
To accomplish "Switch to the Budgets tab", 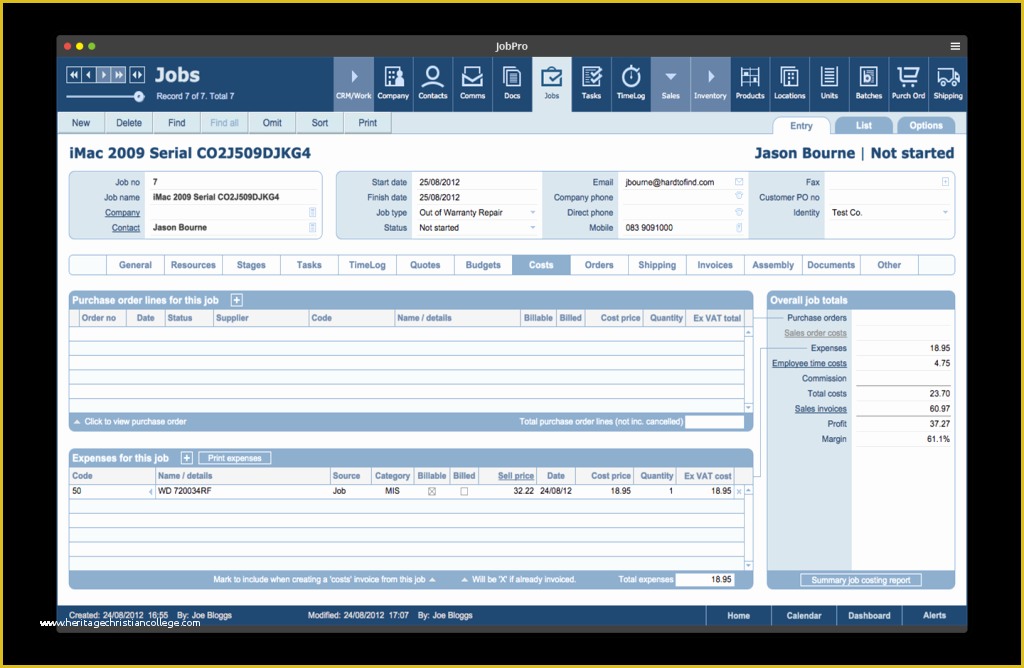I will click(483, 264).
